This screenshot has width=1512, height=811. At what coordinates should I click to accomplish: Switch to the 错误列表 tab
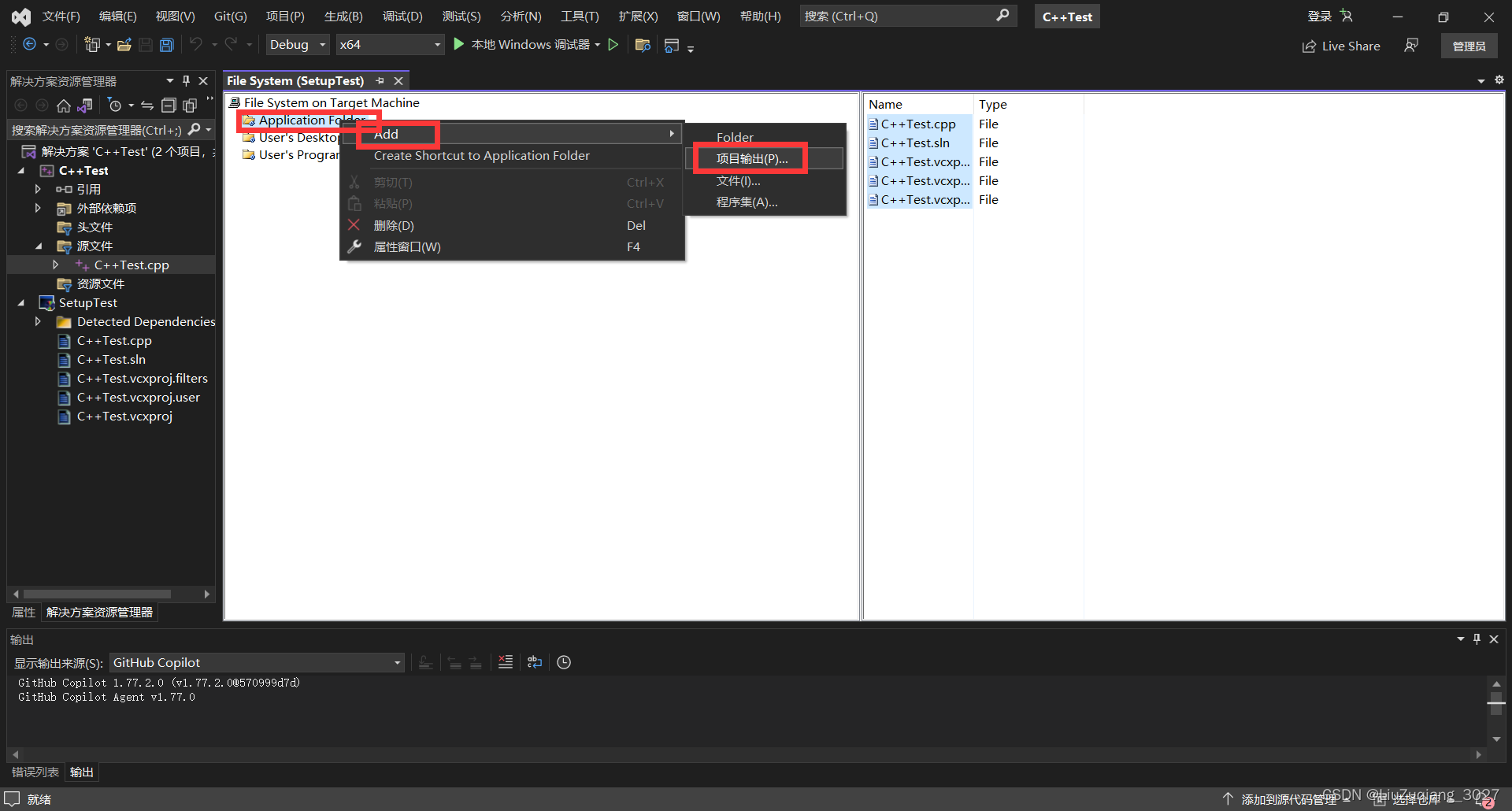click(35, 772)
